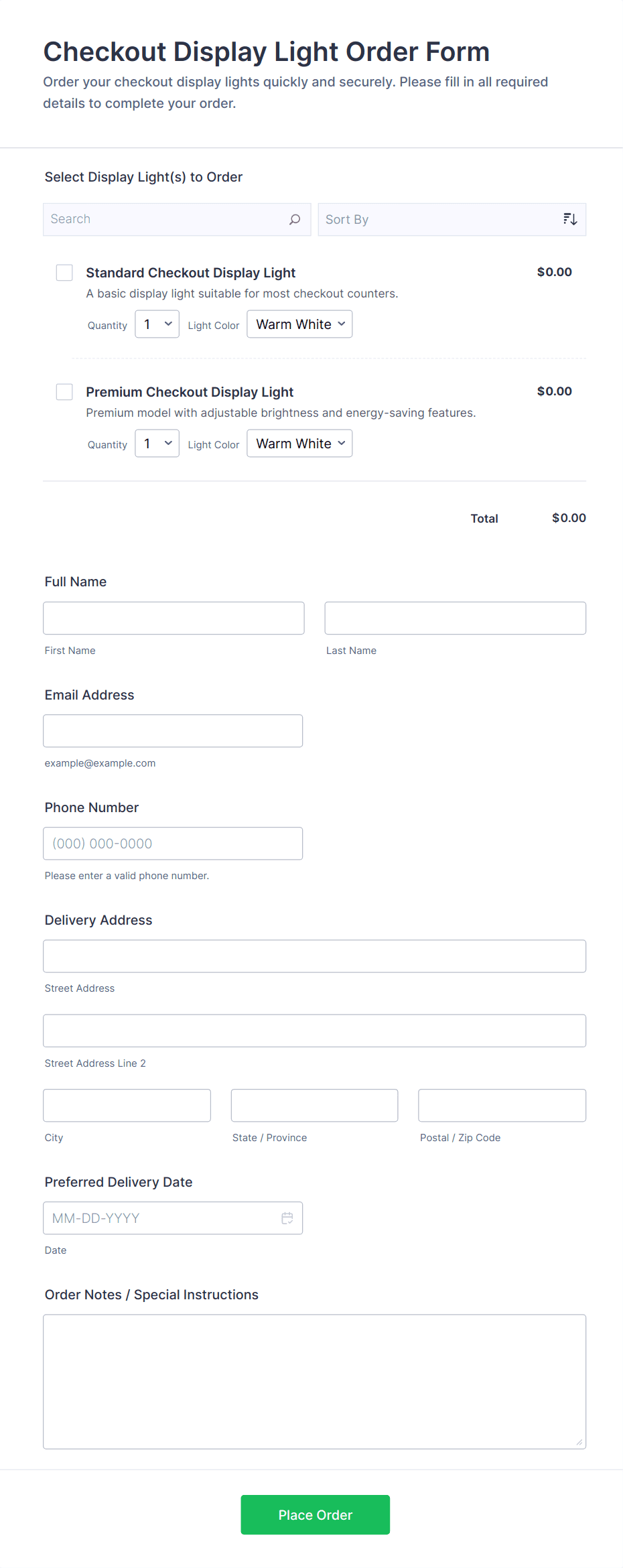The height and width of the screenshot is (1568, 623).
Task: Click the search magnifier icon
Action: (x=293, y=219)
